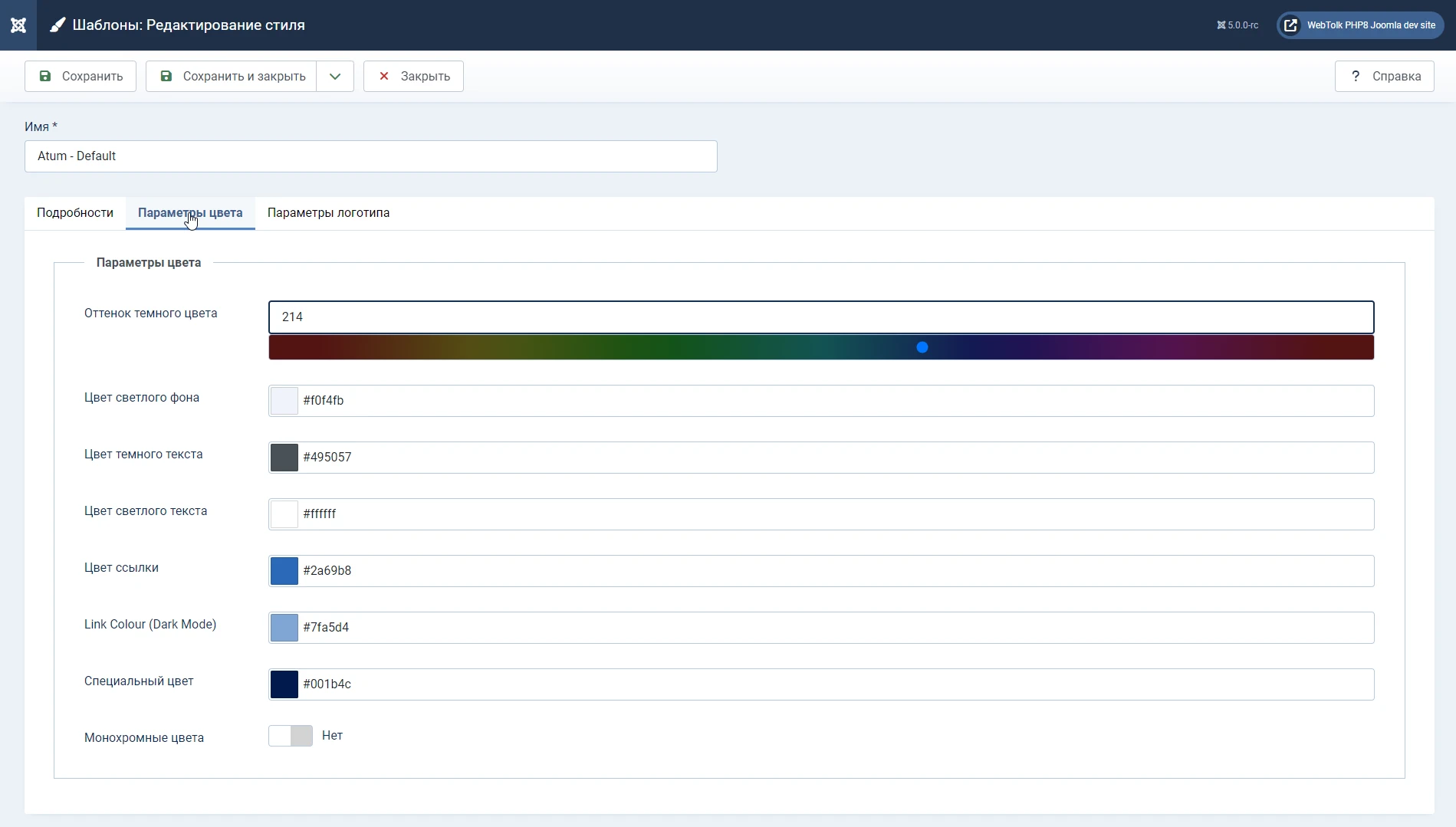
Task: Toggle the Монохромные цвета switch
Action: (290, 736)
